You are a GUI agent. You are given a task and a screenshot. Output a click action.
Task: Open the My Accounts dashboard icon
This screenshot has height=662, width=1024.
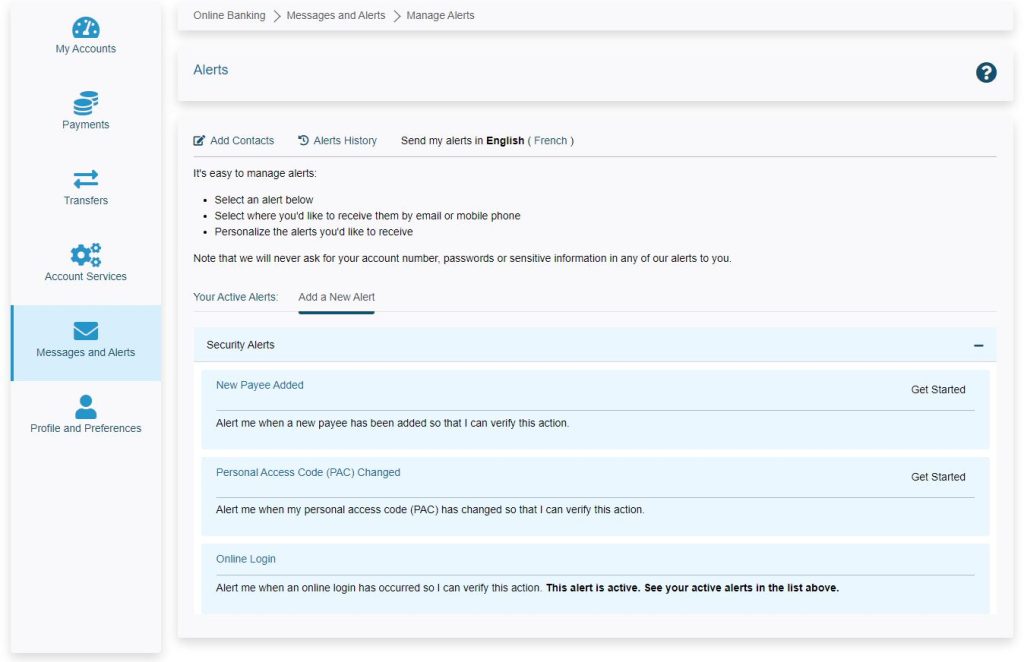85,27
